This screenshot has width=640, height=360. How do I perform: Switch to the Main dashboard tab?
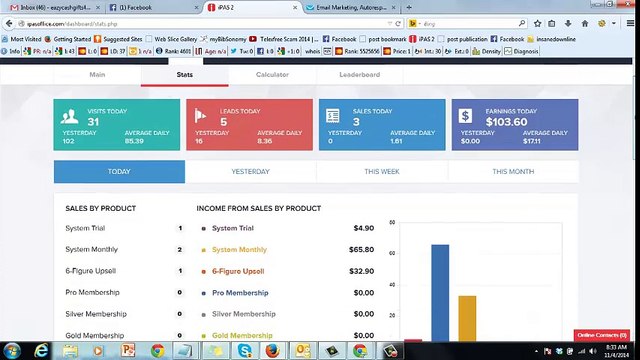pos(97,75)
